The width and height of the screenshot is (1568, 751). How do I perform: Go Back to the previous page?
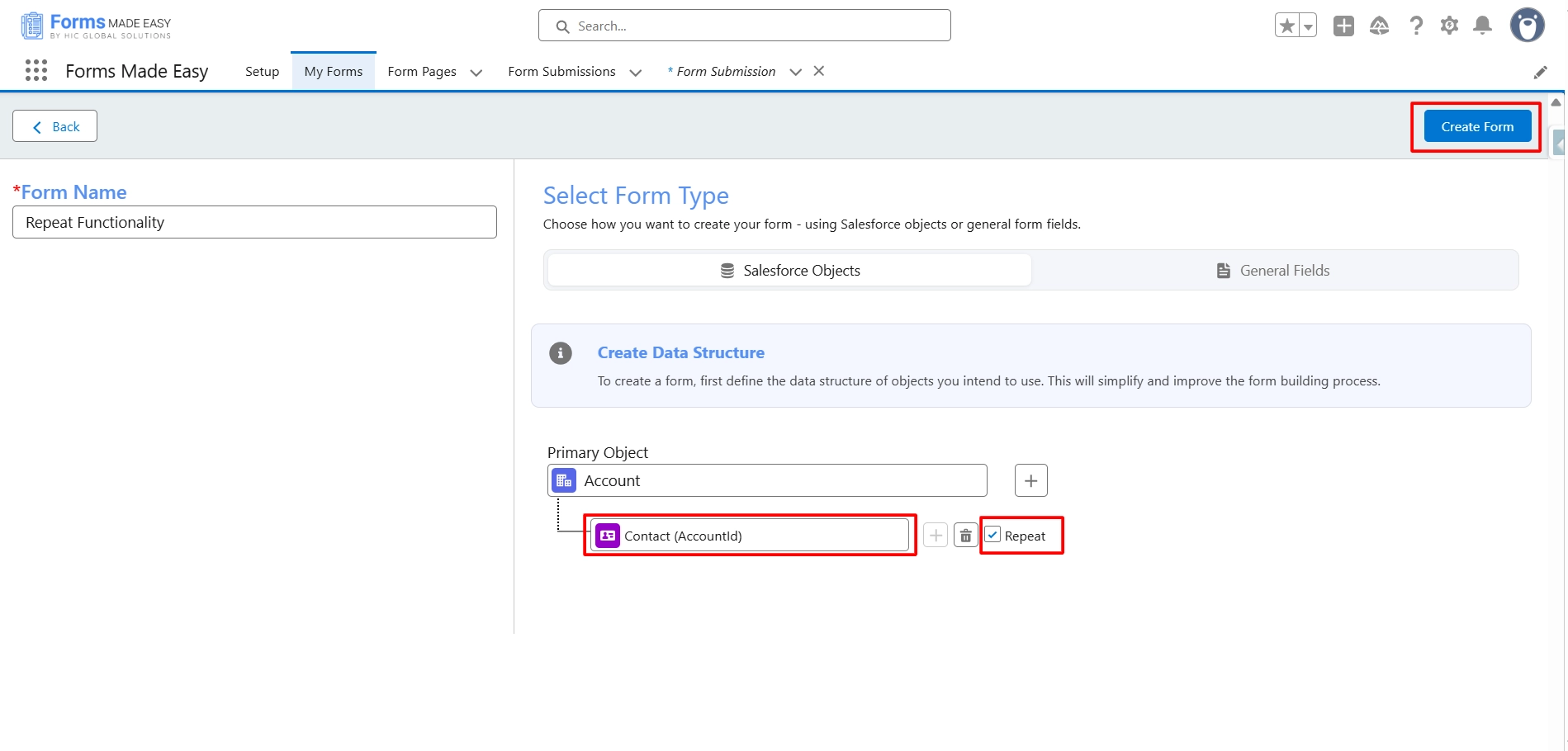click(x=55, y=126)
